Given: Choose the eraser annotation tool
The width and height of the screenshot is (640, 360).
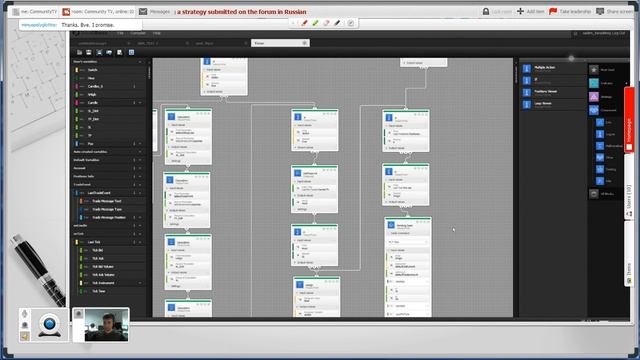Looking at the screenshot, I should pos(326,23).
